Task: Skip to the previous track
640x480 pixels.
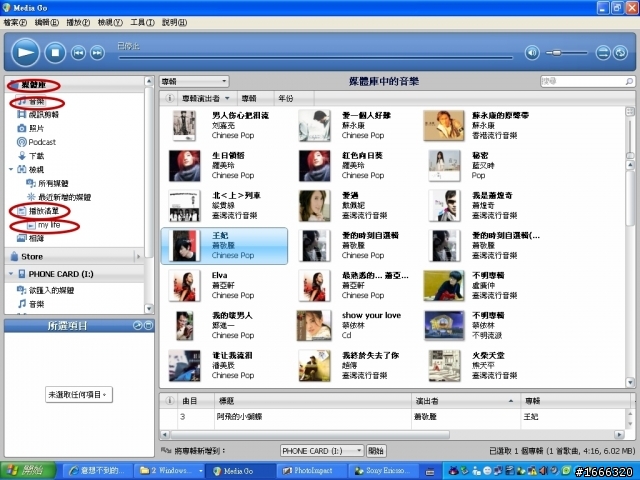Action: [x=78, y=53]
